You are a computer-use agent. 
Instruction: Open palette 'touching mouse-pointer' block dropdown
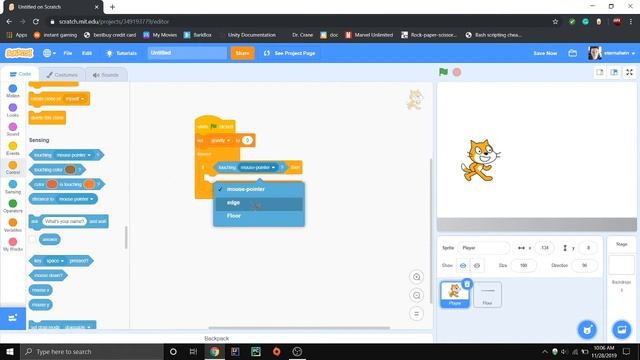(73, 155)
